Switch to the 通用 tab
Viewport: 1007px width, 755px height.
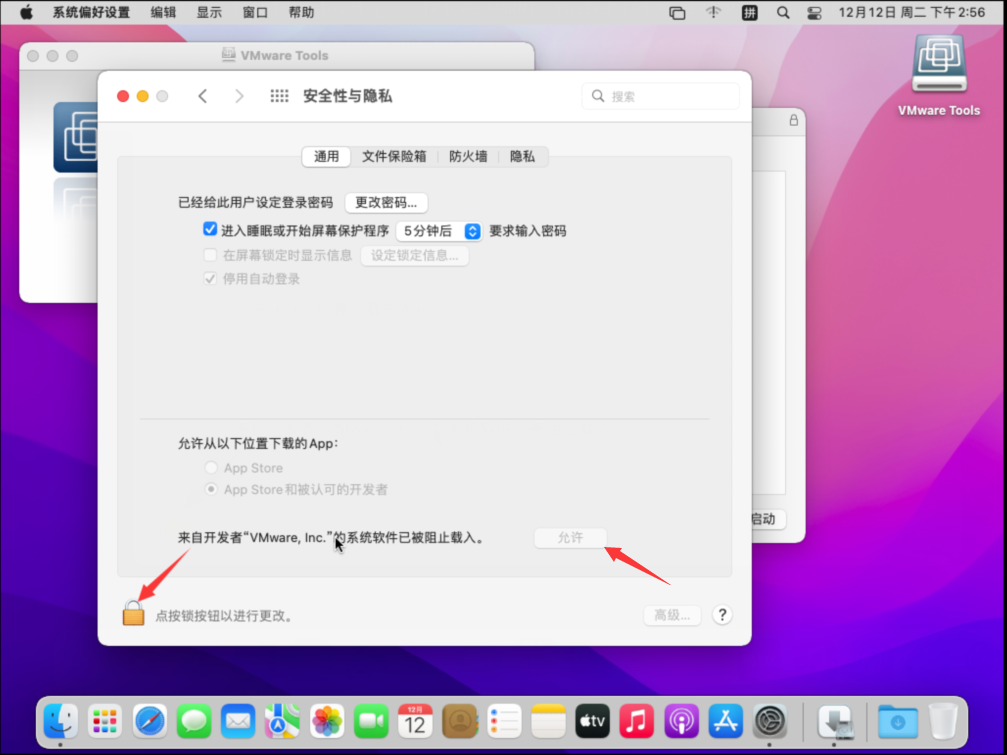click(326, 157)
